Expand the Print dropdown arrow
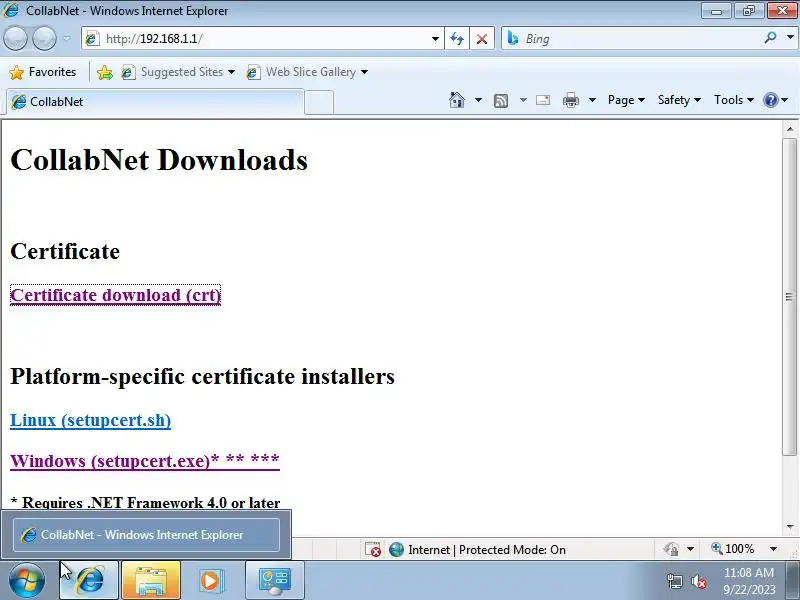800x600 pixels. [x=592, y=100]
